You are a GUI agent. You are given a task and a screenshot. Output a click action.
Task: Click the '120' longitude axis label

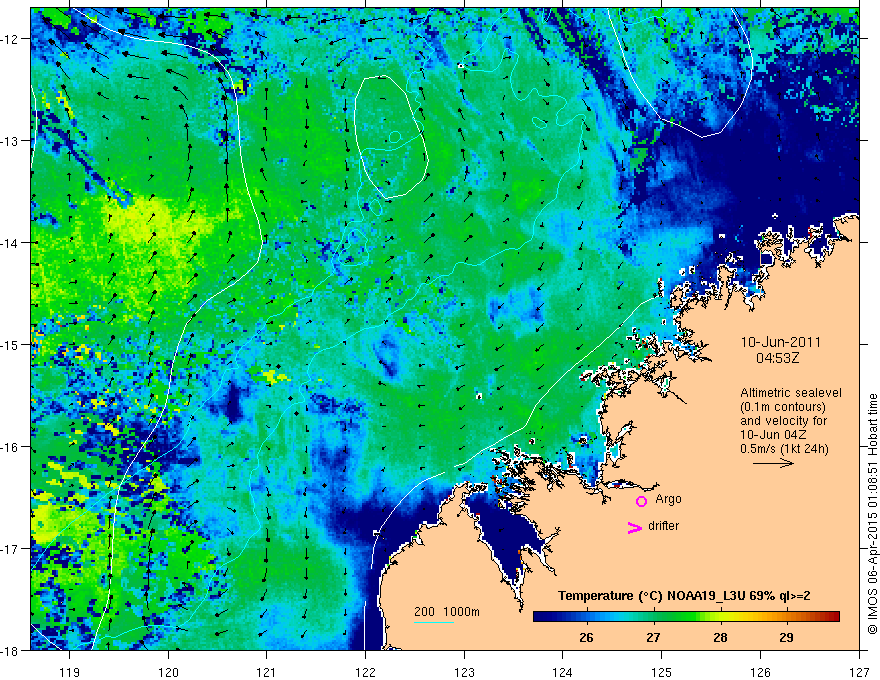coord(168,672)
